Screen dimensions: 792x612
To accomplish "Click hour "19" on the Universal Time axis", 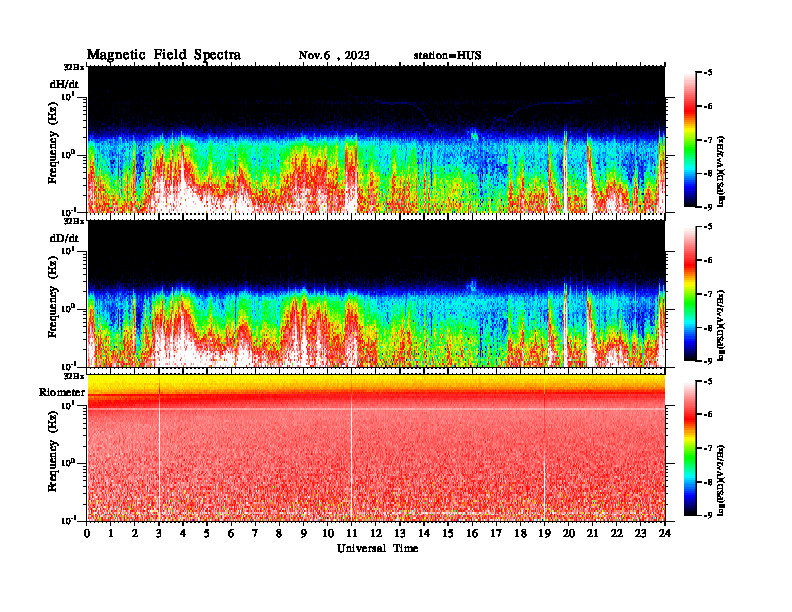I will (544, 533).
